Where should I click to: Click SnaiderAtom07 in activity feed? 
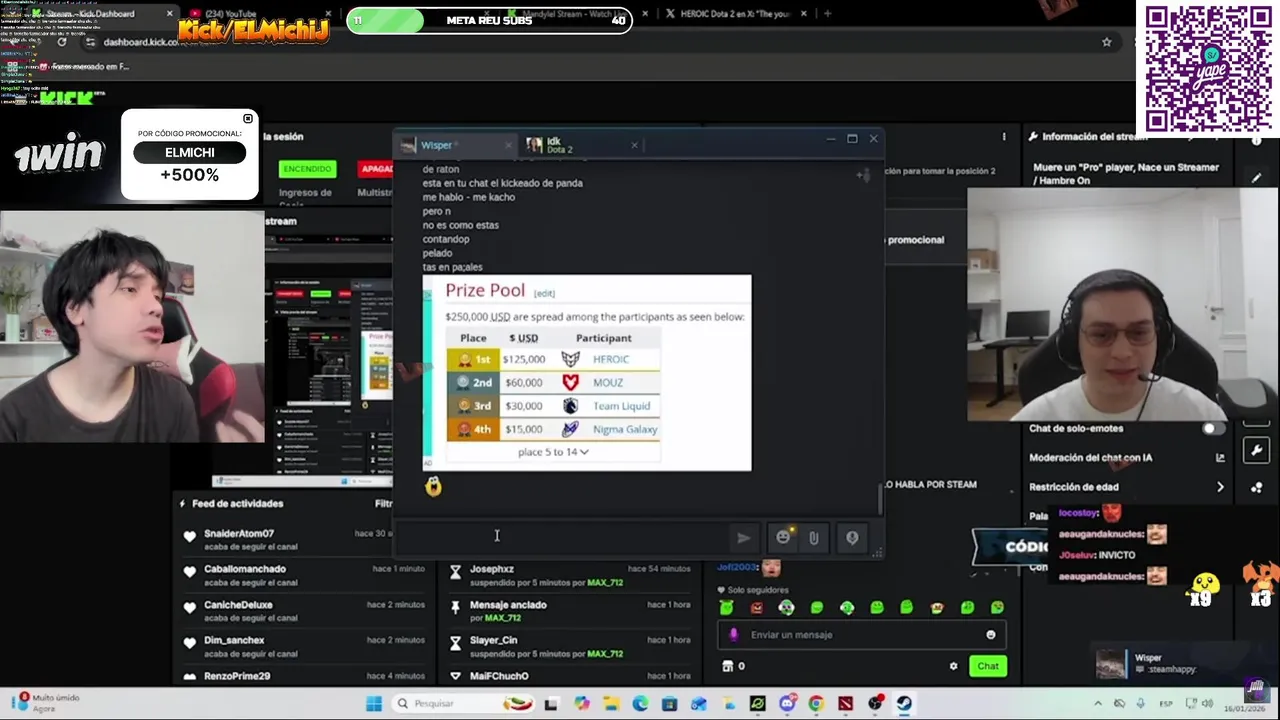tap(238, 534)
